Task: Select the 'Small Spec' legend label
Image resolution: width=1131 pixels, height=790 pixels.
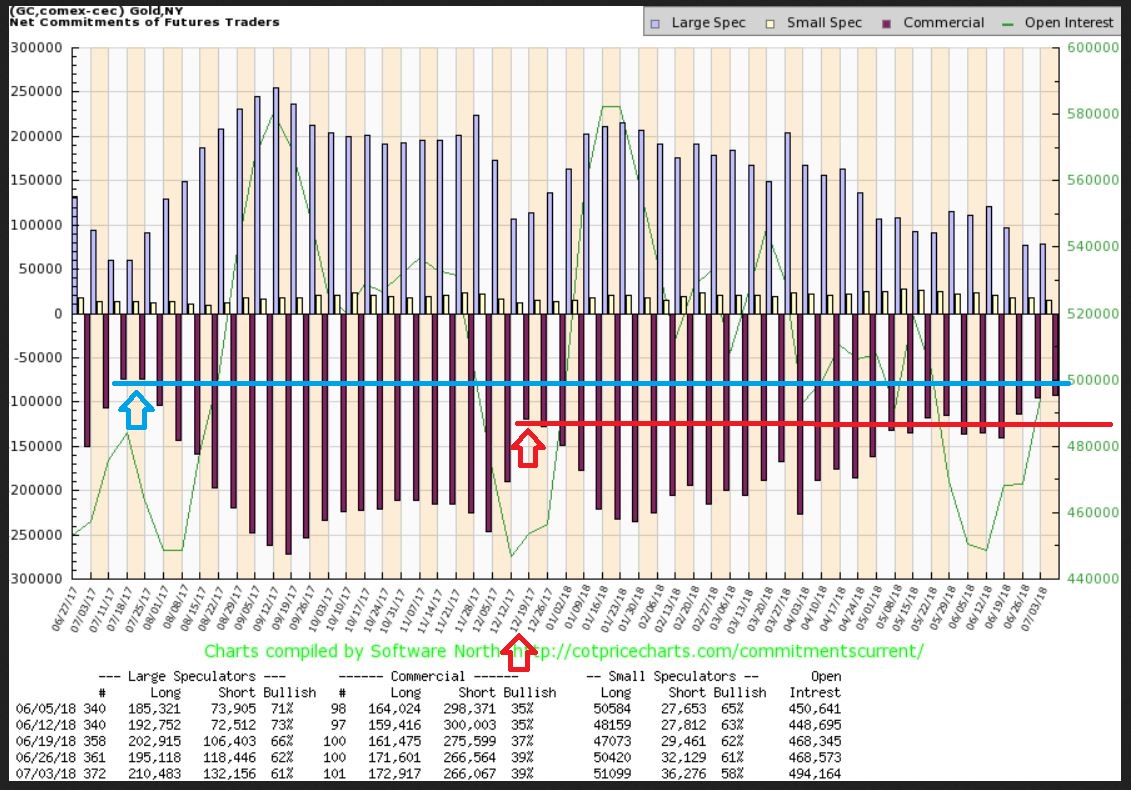Action: point(824,22)
